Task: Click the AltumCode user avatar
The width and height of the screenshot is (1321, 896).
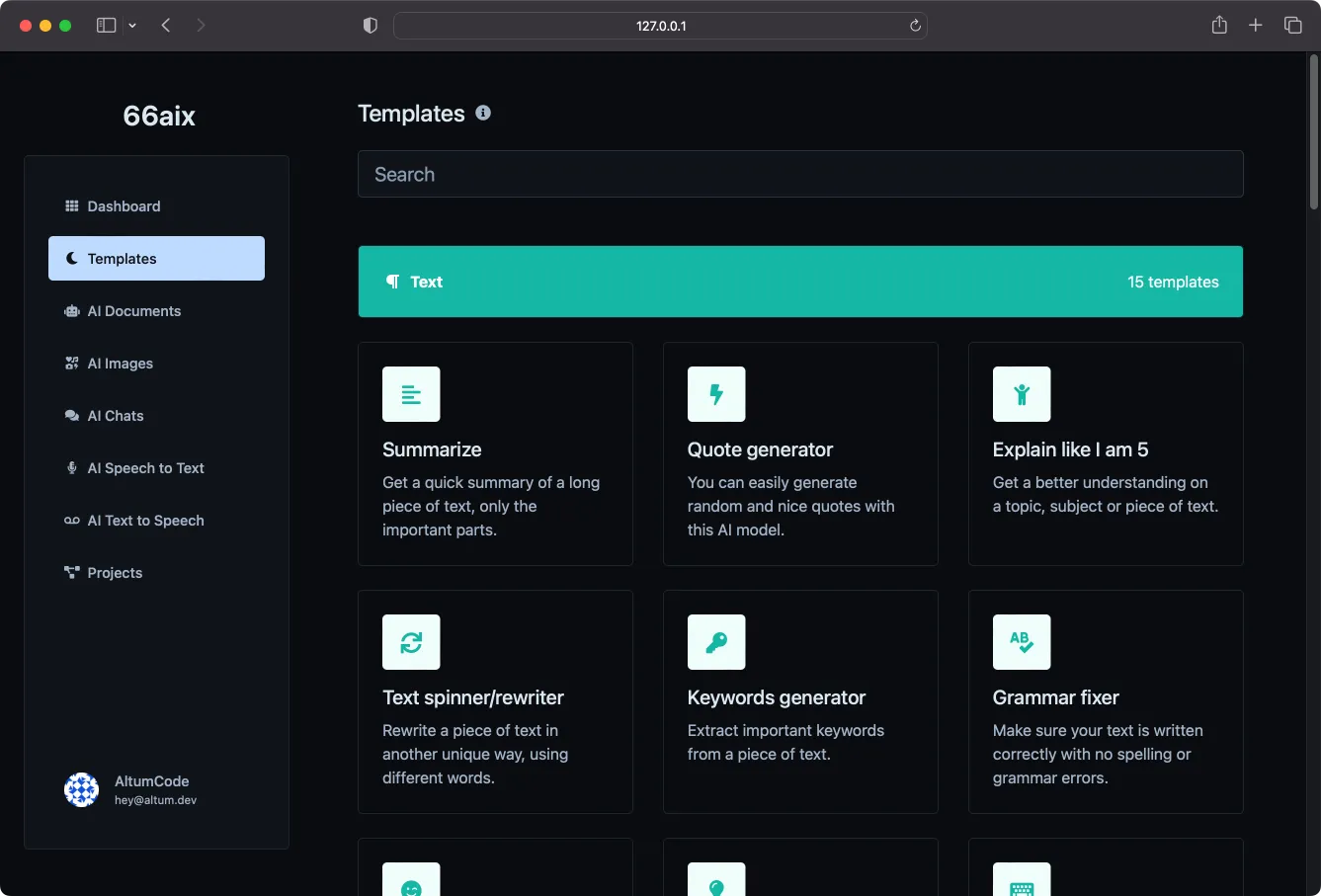Action: [81, 789]
